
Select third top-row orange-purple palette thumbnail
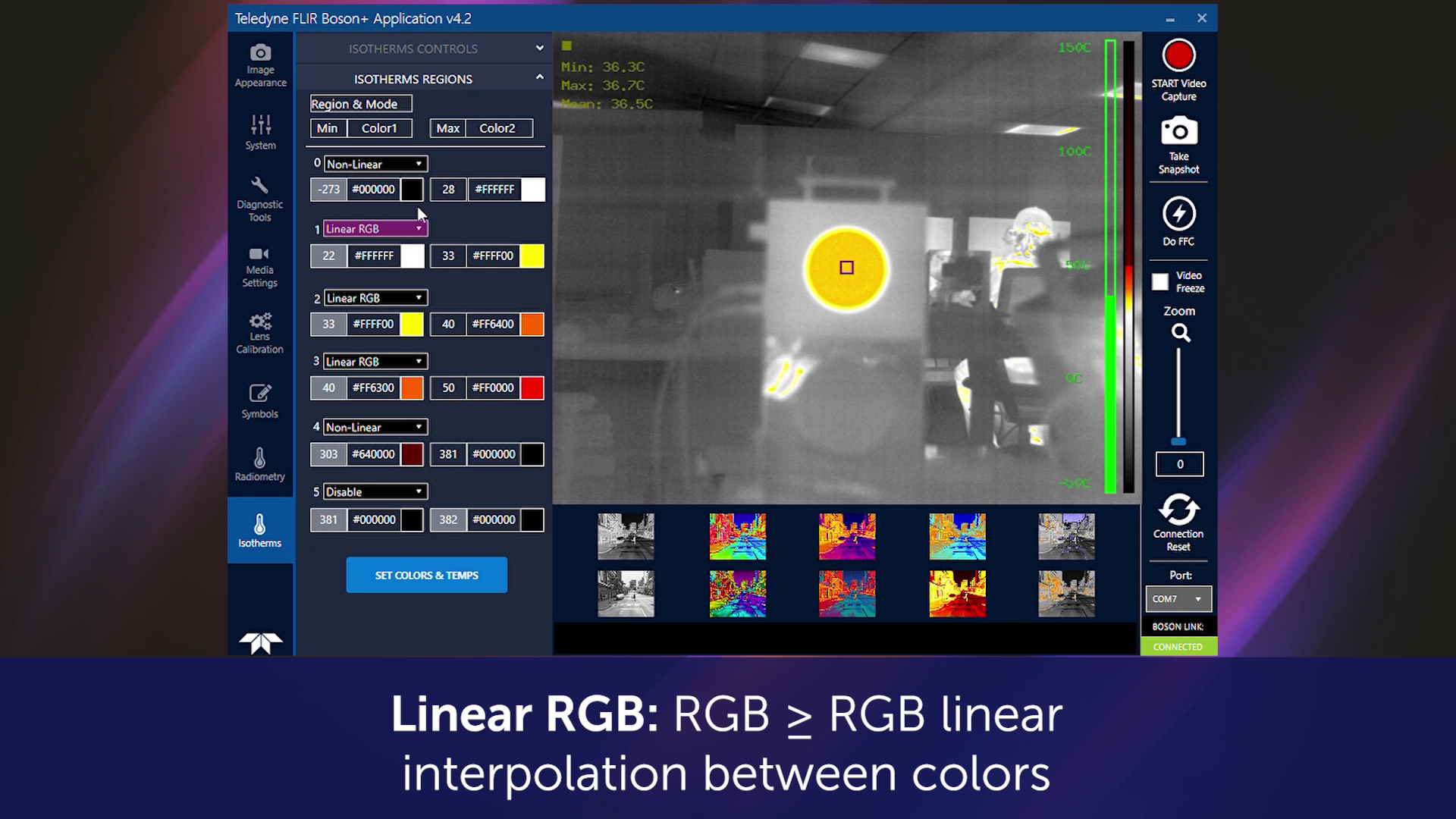coord(847,536)
